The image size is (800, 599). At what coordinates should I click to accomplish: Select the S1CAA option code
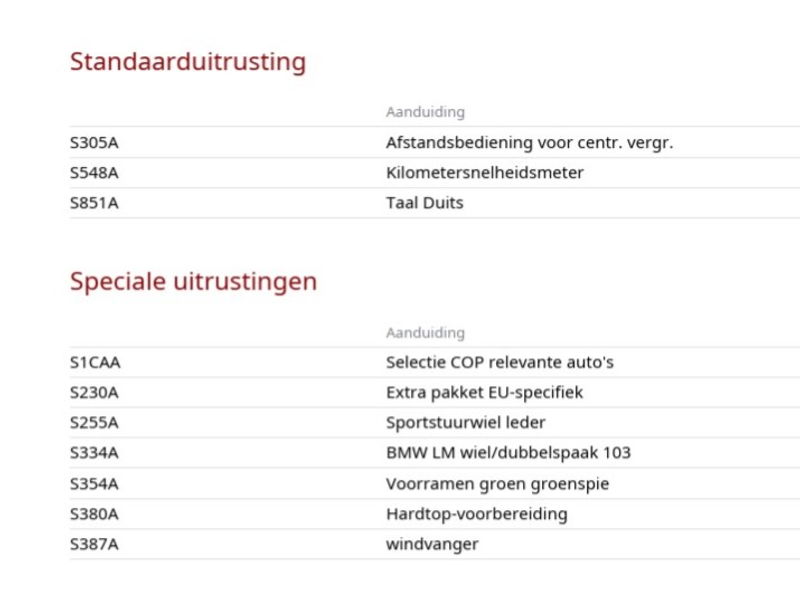(95, 363)
